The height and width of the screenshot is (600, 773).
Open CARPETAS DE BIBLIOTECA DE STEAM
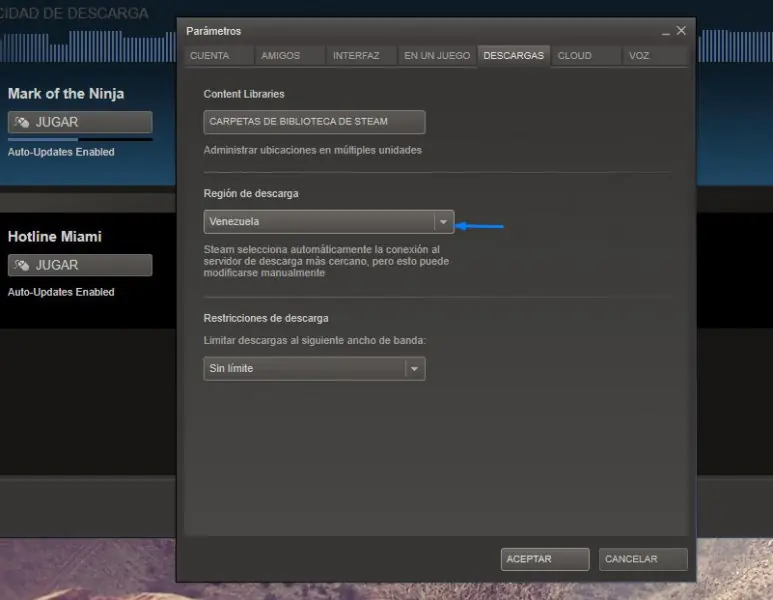pyautogui.click(x=315, y=122)
